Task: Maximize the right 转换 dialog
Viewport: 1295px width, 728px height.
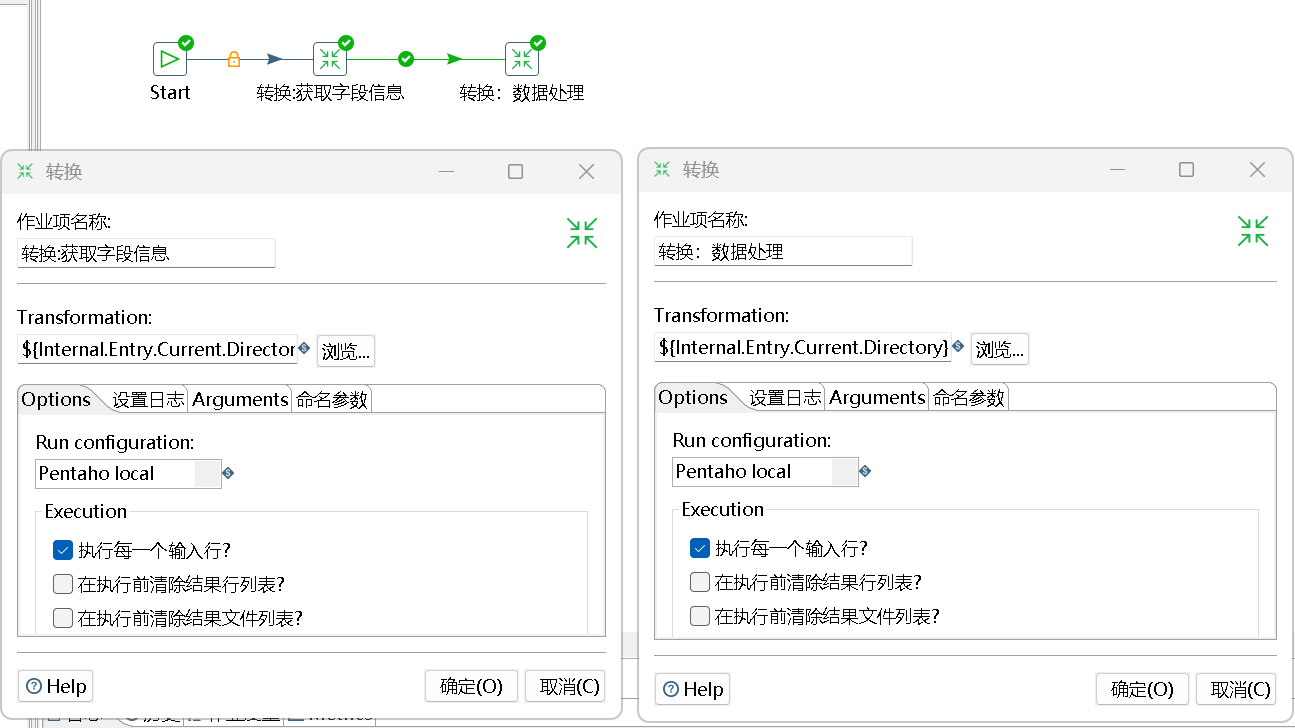Action: [1186, 170]
